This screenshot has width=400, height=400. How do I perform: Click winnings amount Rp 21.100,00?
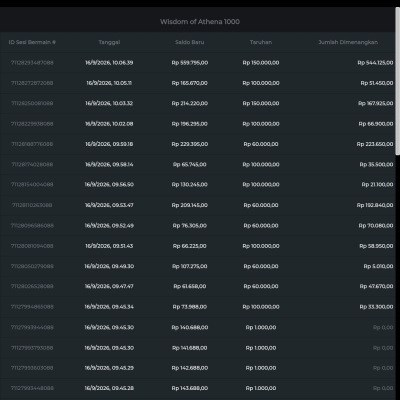coord(377,184)
